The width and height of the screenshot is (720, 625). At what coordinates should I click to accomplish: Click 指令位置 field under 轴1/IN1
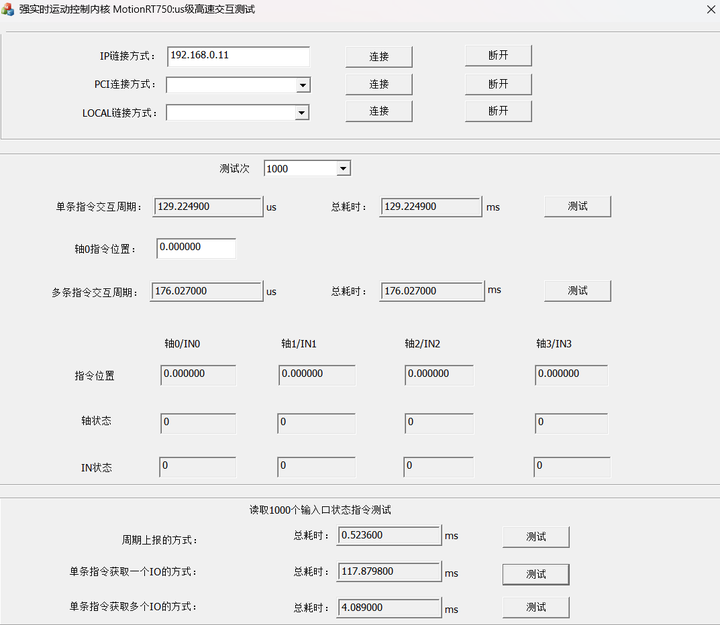[x=317, y=375]
